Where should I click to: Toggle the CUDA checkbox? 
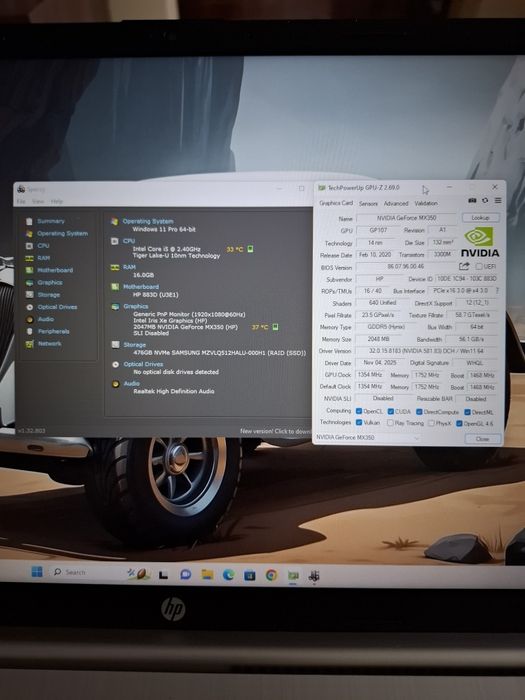[391, 411]
